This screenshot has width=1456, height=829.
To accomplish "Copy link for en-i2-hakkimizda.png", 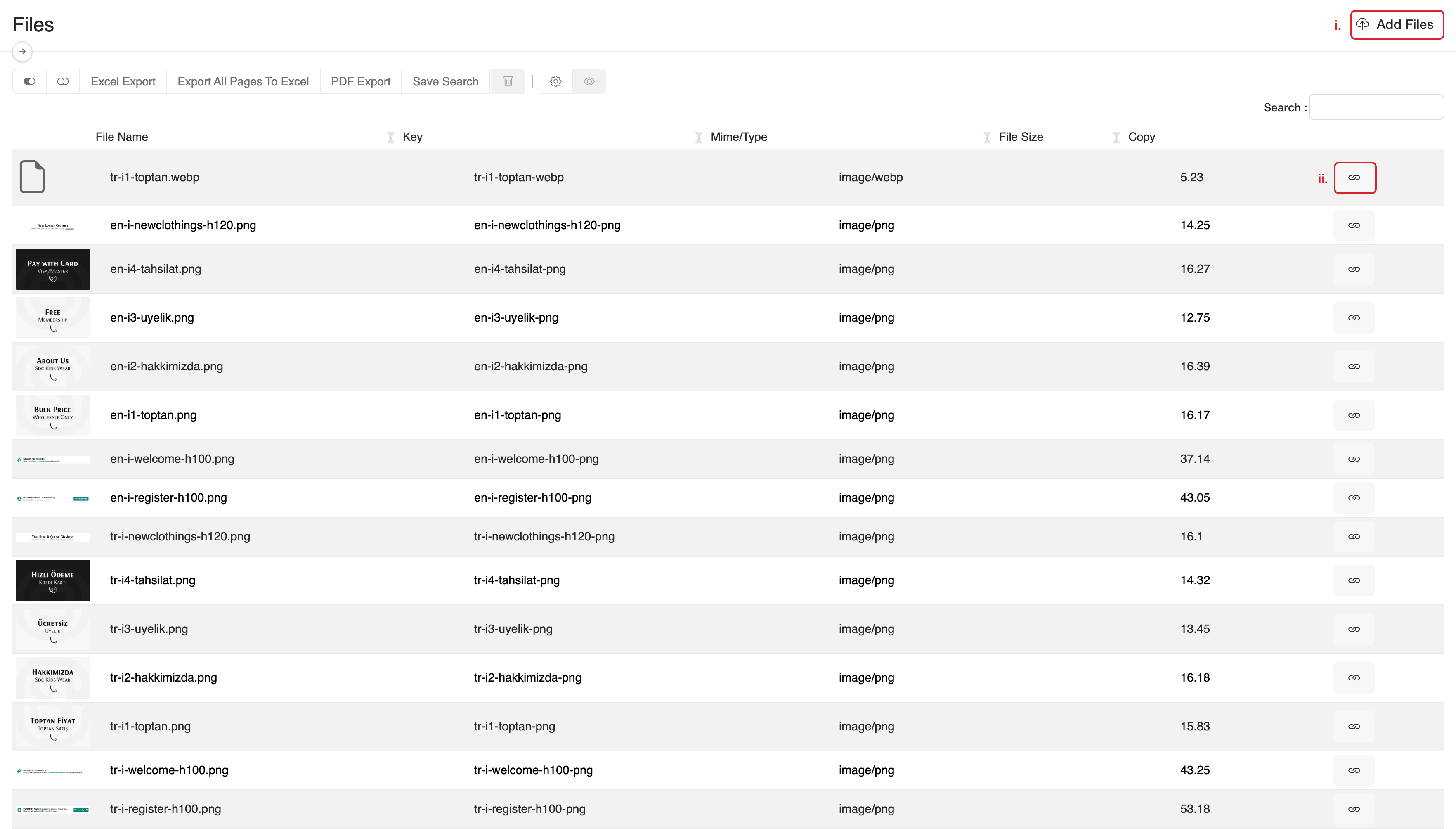I will click(x=1354, y=367).
